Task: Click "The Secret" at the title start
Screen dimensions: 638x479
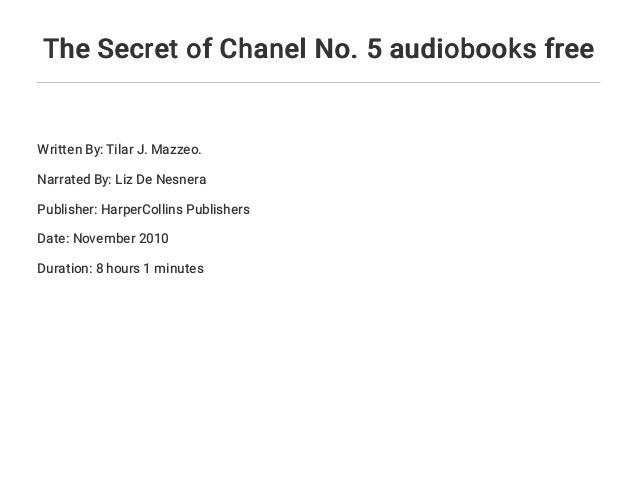Action: coord(111,48)
